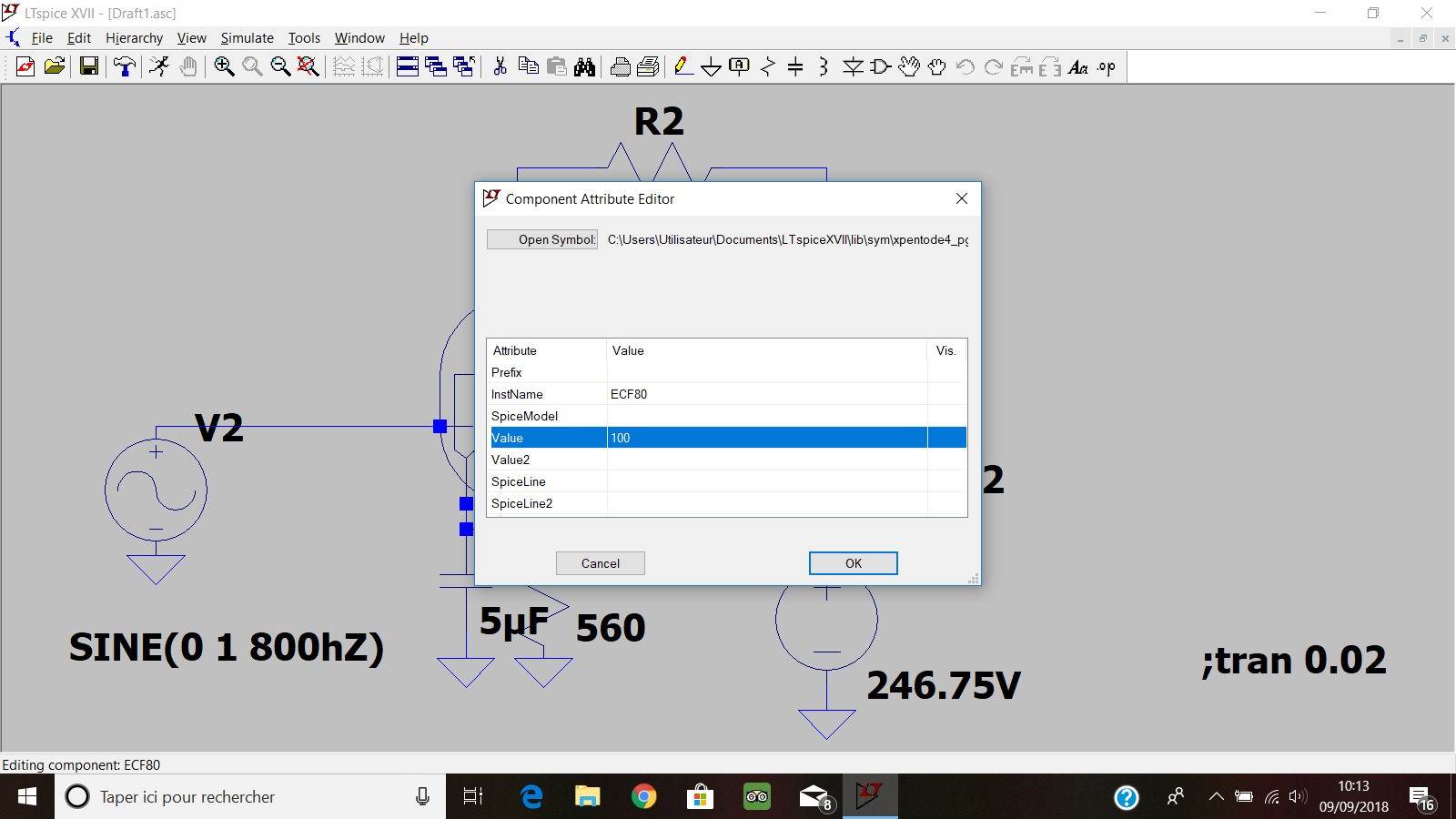
Task: Confirm the dialog with OK
Action: pyautogui.click(x=854, y=563)
